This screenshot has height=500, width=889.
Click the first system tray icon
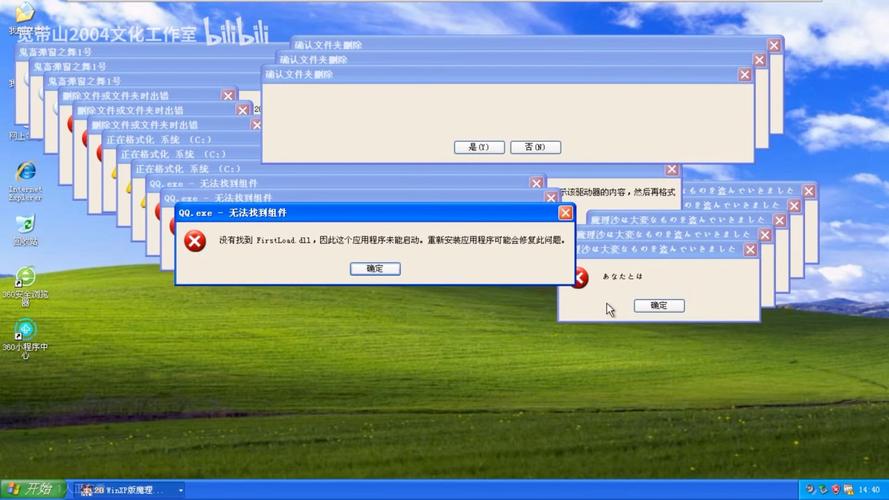coord(810,490)
